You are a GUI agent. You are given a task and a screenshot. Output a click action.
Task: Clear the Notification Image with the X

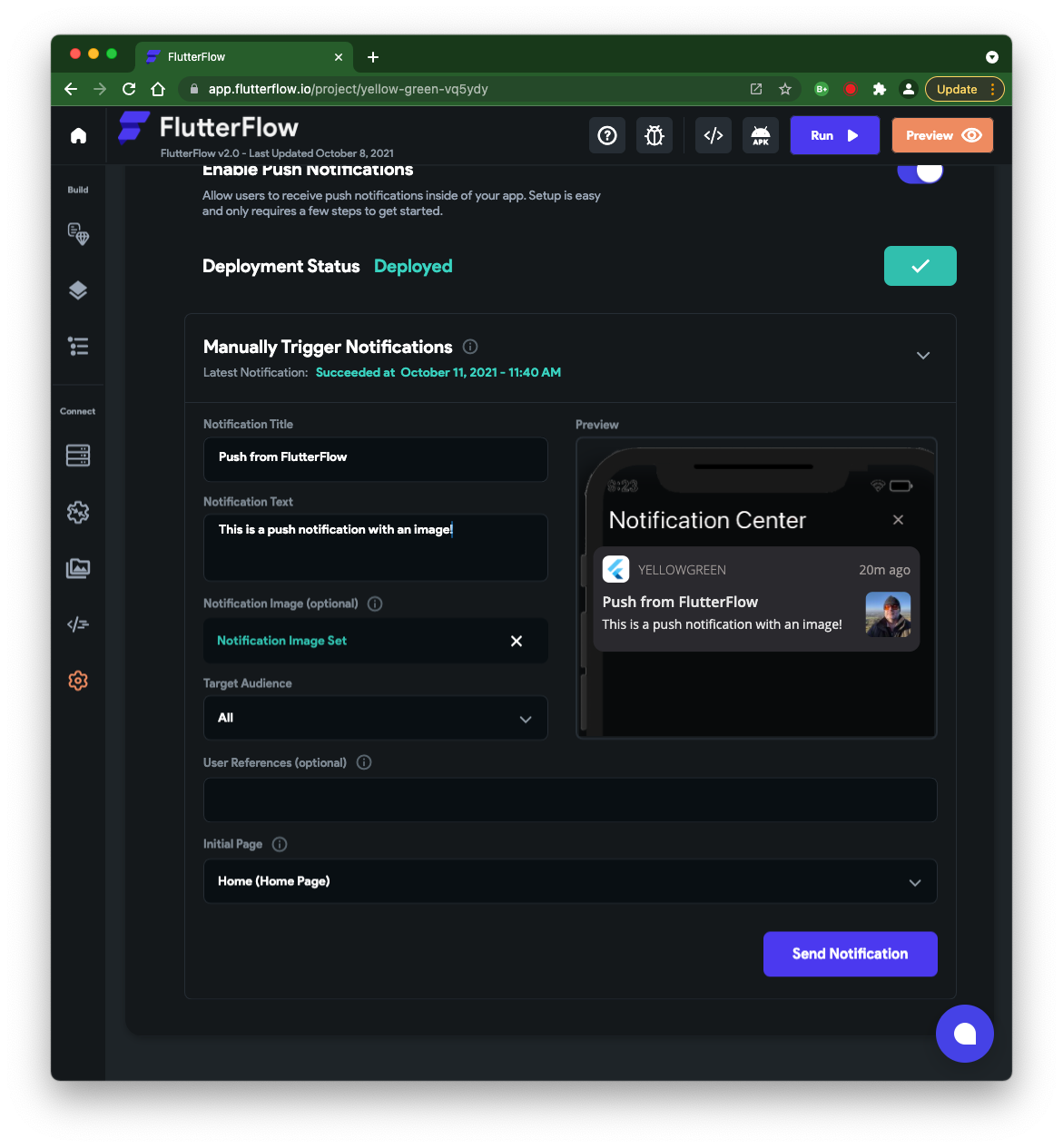click(x=517, y=641)
